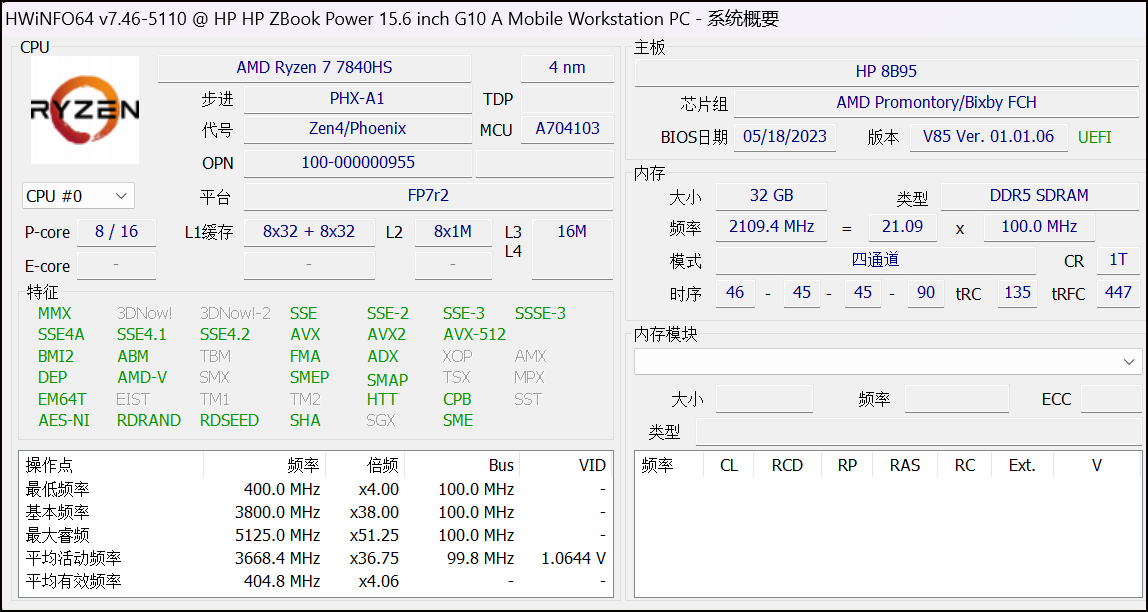The image size is (1148, 612).
Task: Click the AVX-512 feature label
Action: click(x=474, y=335)
